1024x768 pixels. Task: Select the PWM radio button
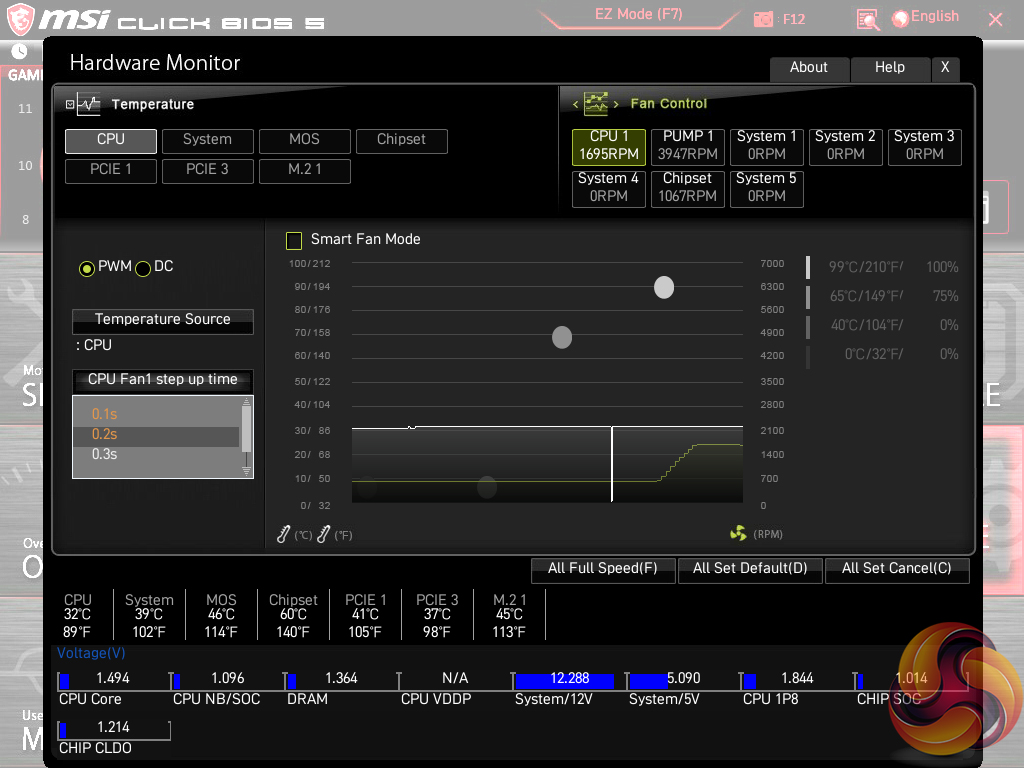tap(87, 268)
